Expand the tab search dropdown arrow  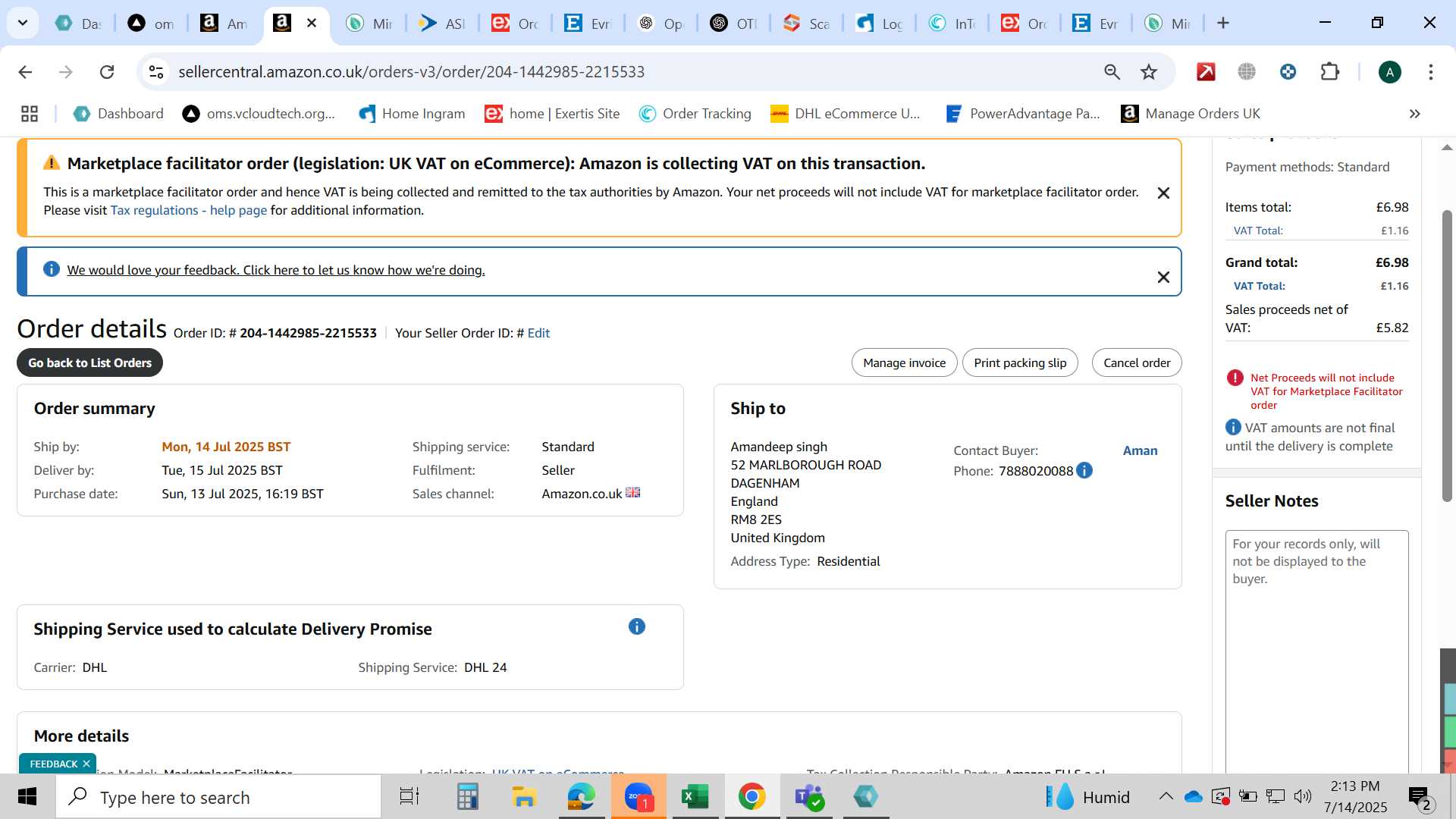23,23
